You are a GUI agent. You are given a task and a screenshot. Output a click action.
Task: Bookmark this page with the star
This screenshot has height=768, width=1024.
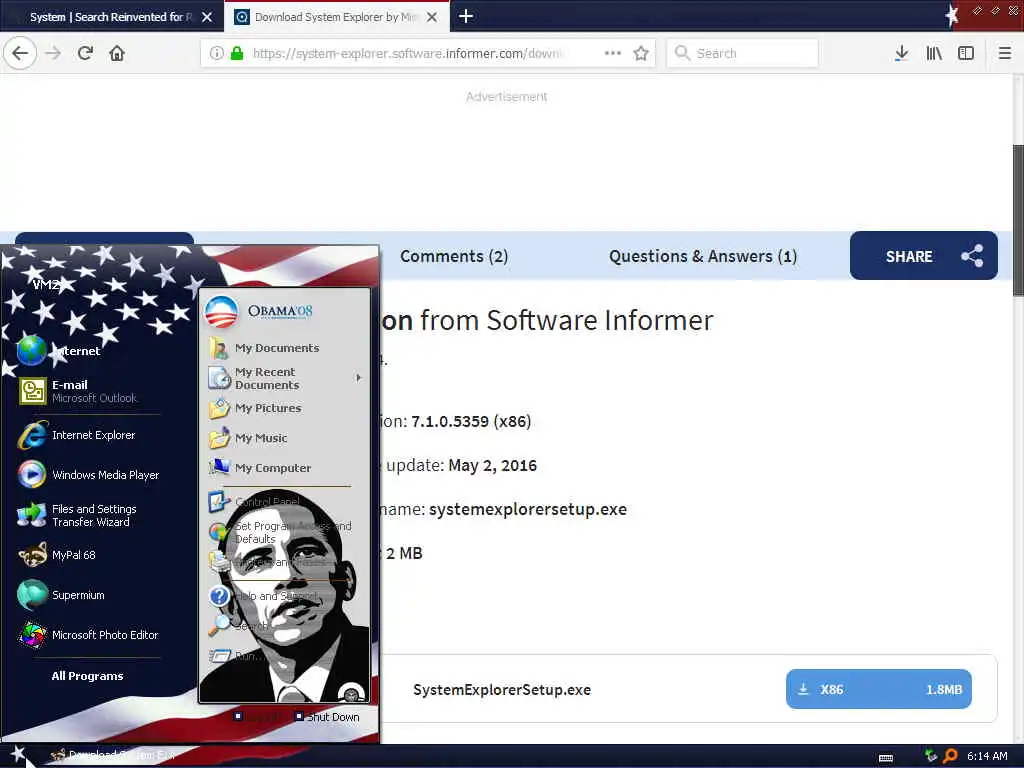641,53
